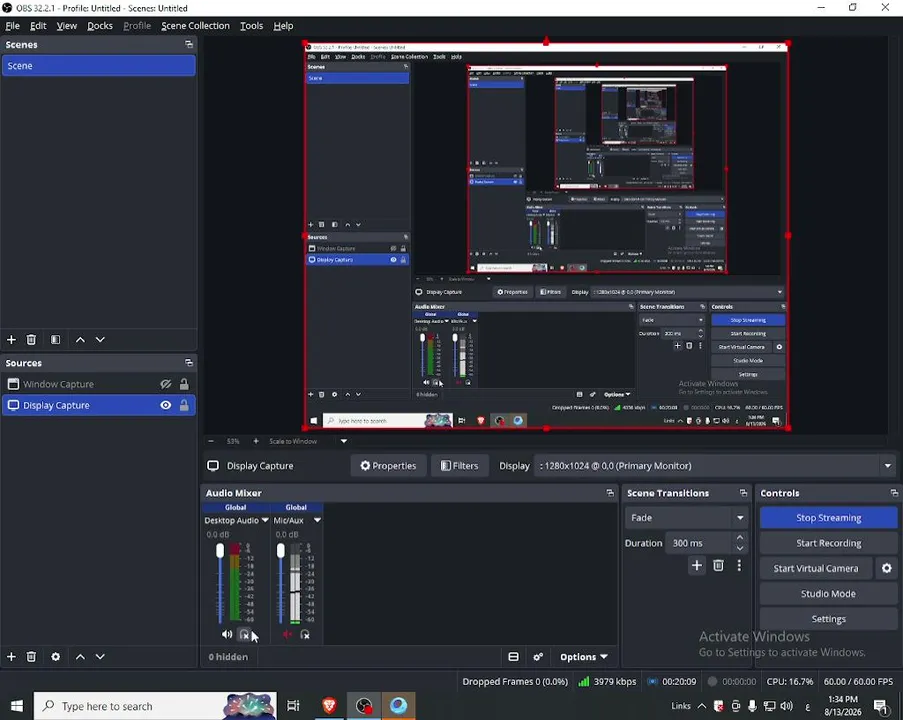
Task: Open the Docks menu
Action: (100, 26)
